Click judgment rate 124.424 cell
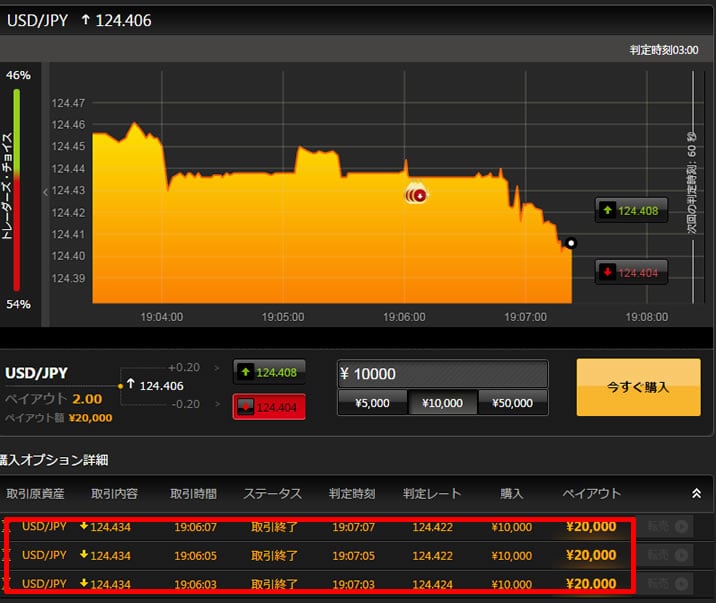This screenshot has height=603, width=716. 432,584
